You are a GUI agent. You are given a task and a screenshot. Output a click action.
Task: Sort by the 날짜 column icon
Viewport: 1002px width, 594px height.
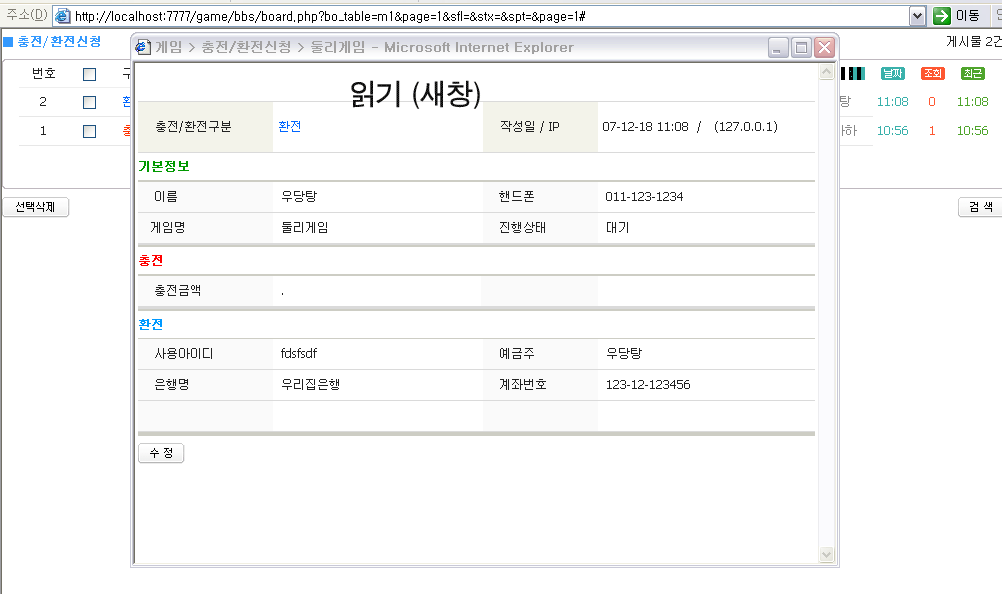pyautogui.click(x=891, y=73)
